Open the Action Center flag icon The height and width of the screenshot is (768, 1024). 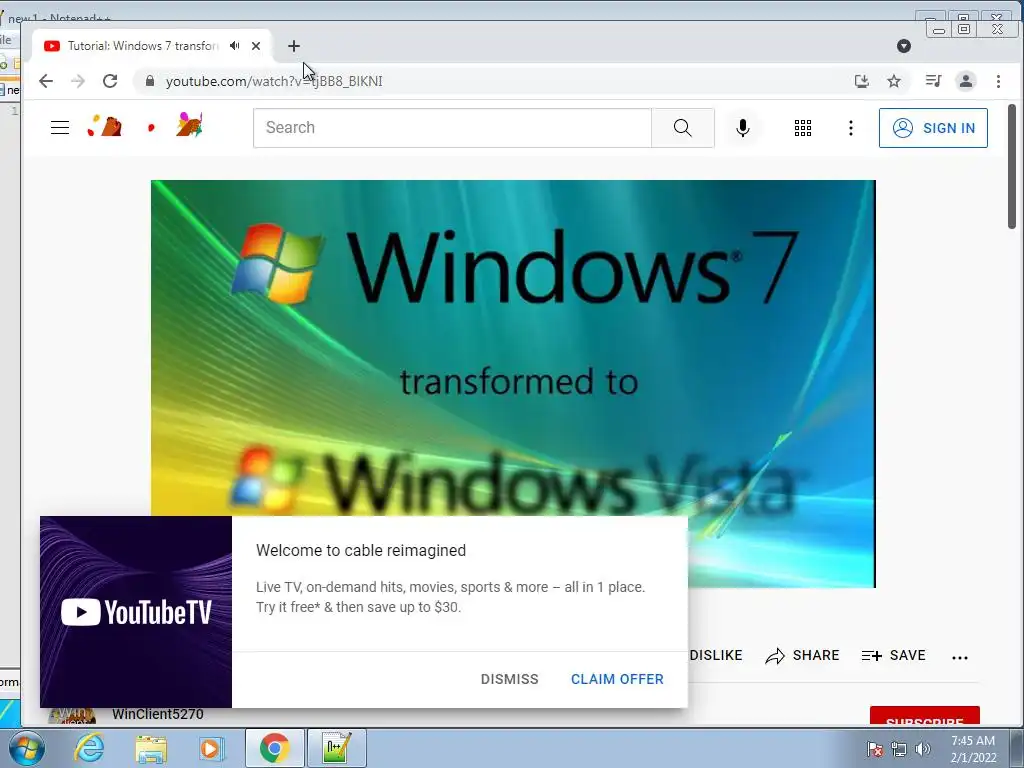[x=874, y=749]
